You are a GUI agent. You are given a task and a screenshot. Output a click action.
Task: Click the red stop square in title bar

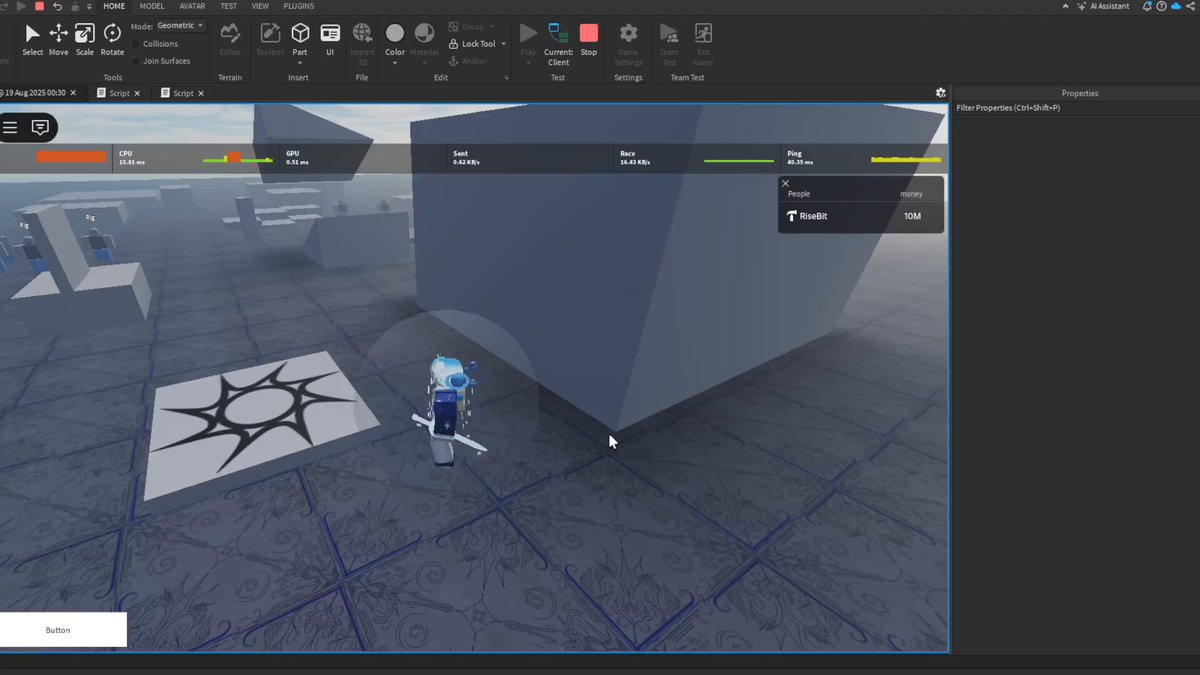pyautogui.click(x=39, y=6)
